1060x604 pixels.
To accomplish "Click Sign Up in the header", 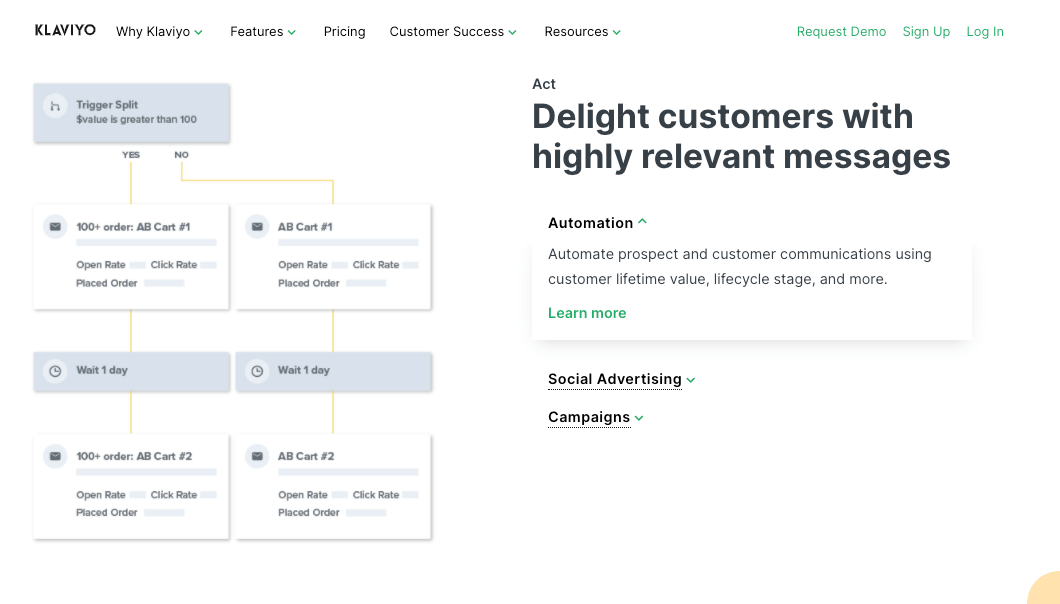I will click(x=926, y=32).
